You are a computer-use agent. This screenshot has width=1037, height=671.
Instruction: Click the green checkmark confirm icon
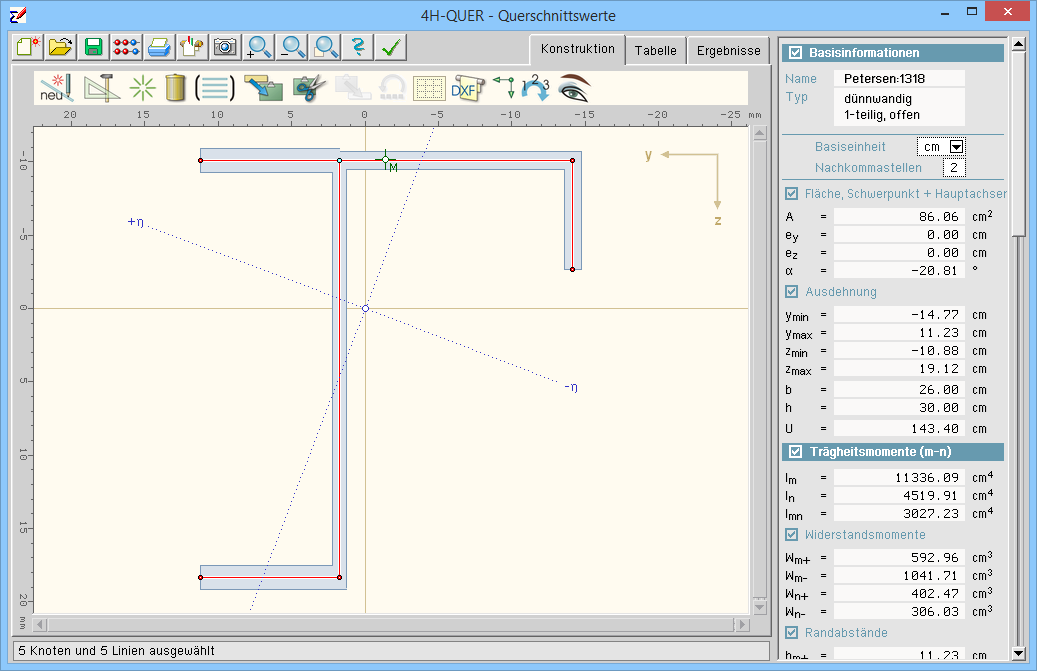(391, 47)
